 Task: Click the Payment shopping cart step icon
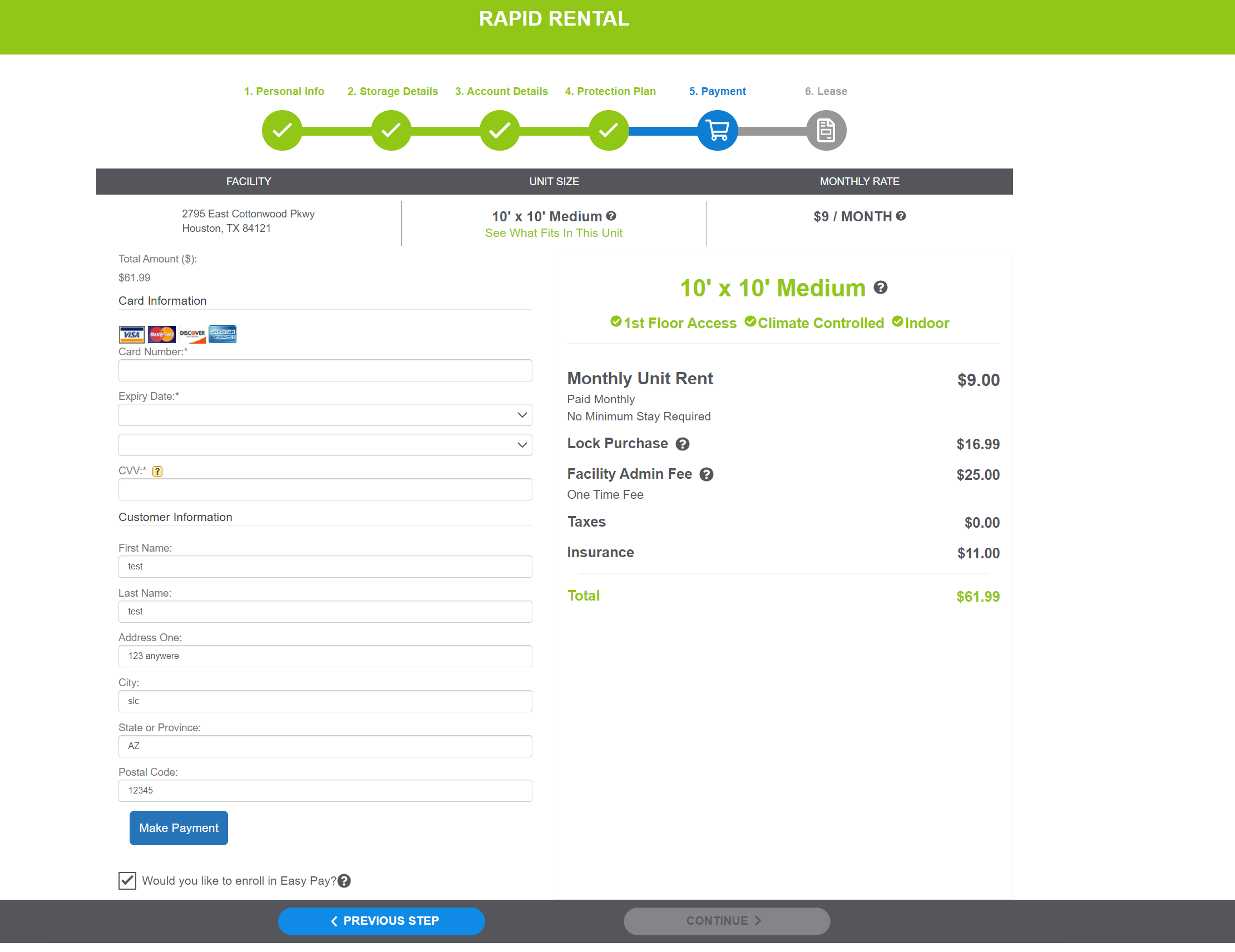[717, 131]
